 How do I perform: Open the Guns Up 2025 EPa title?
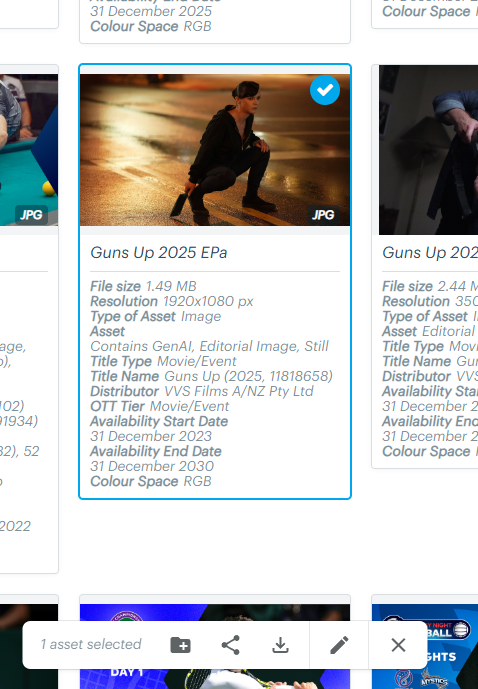pos(159,253)
